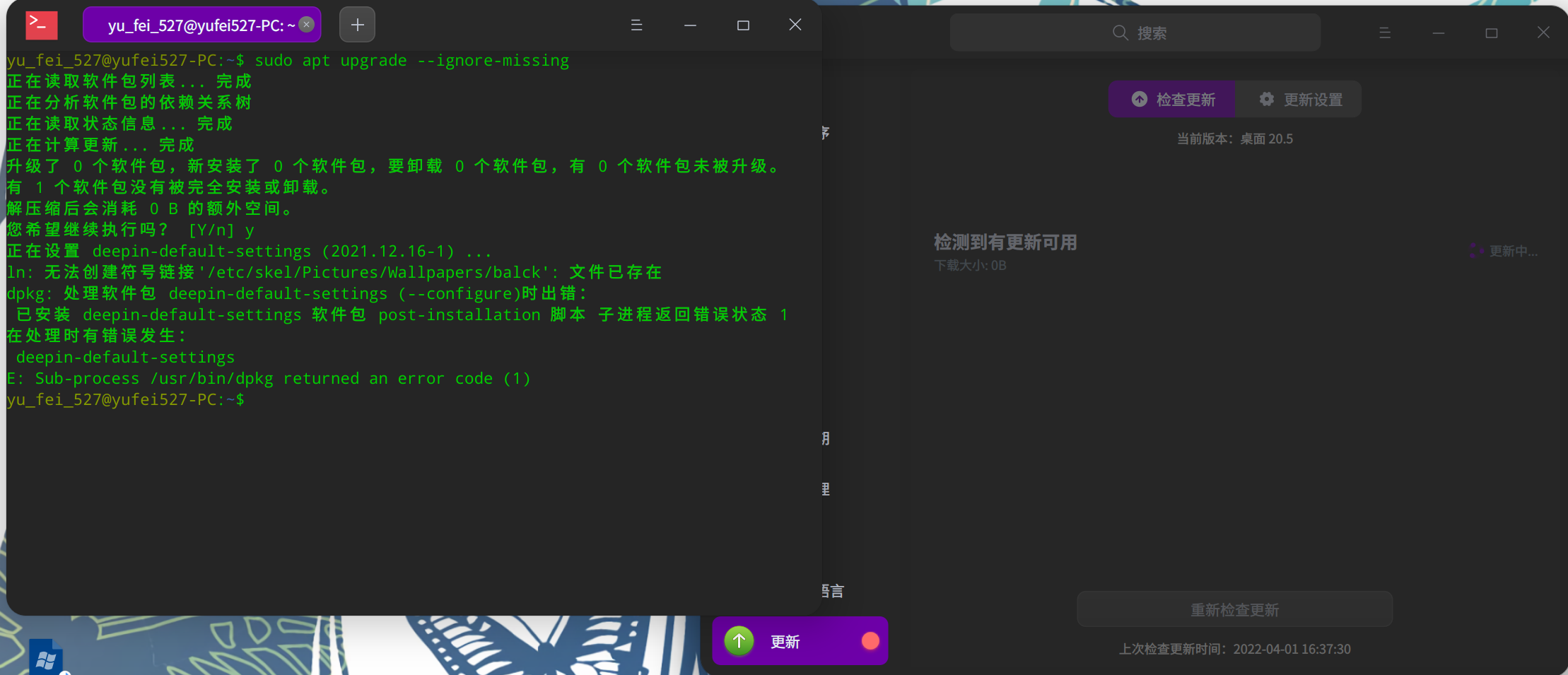Click the 您希望继续执行吗？ [Y/n] y line
Viewport: 1568px width, 675px height.
(x=131, y=230)
